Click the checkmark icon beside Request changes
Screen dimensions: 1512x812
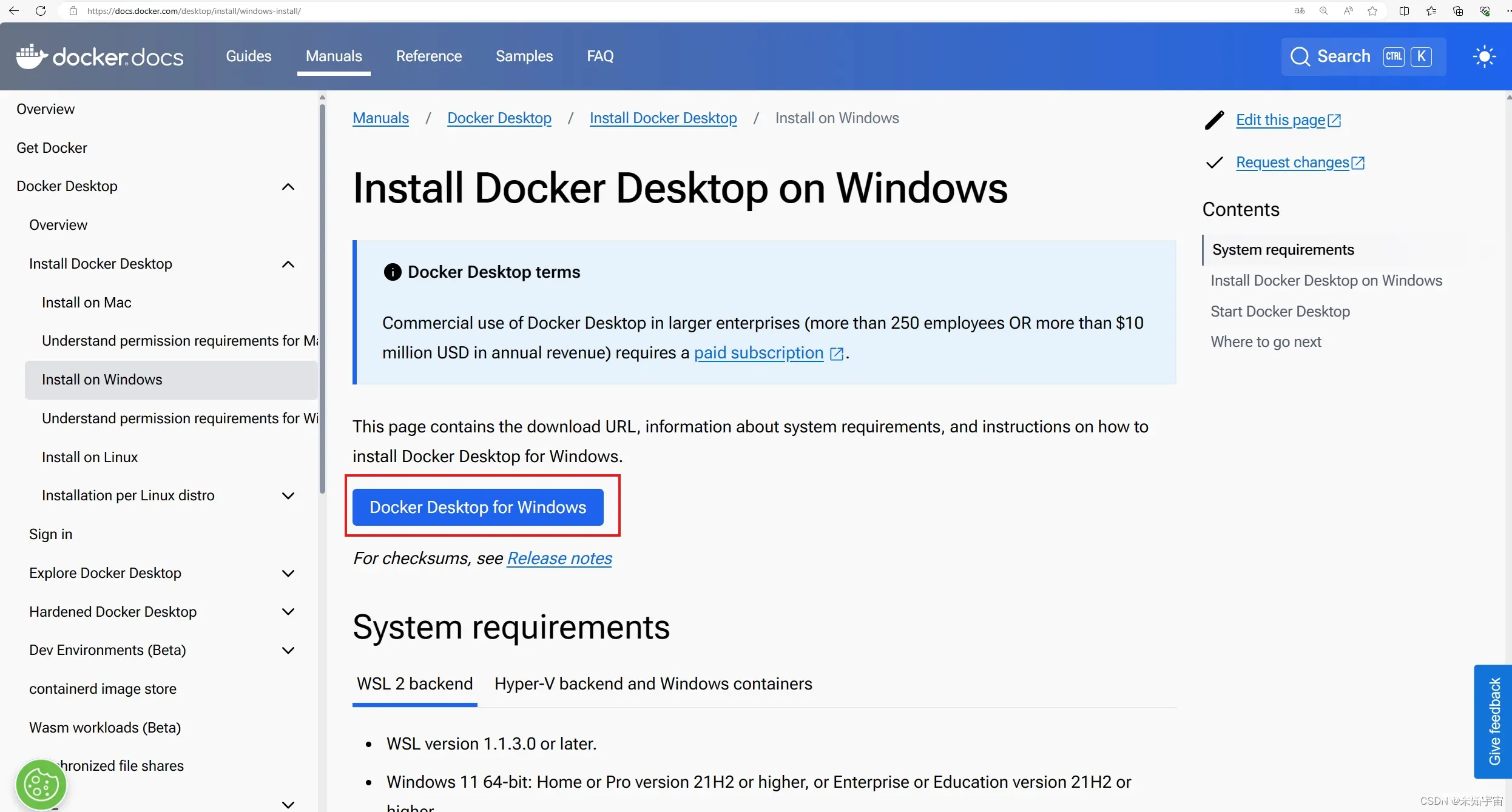(x=1214, y=163)
